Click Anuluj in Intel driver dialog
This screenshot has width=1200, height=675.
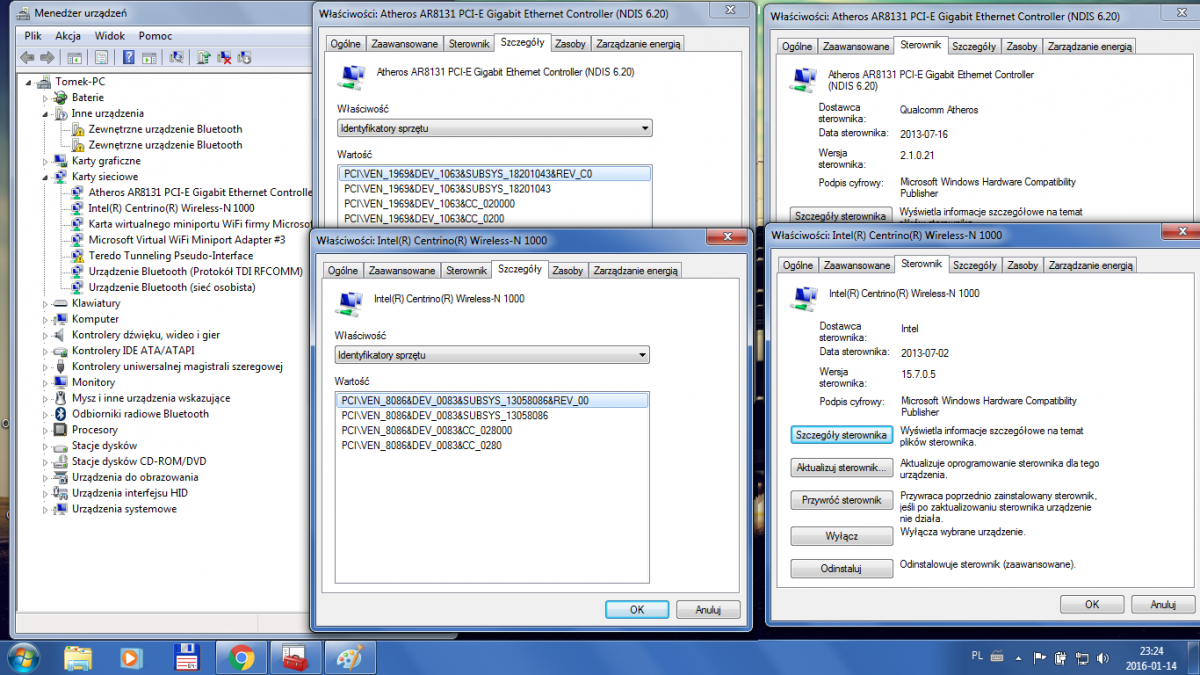(x=1163, y=604)
